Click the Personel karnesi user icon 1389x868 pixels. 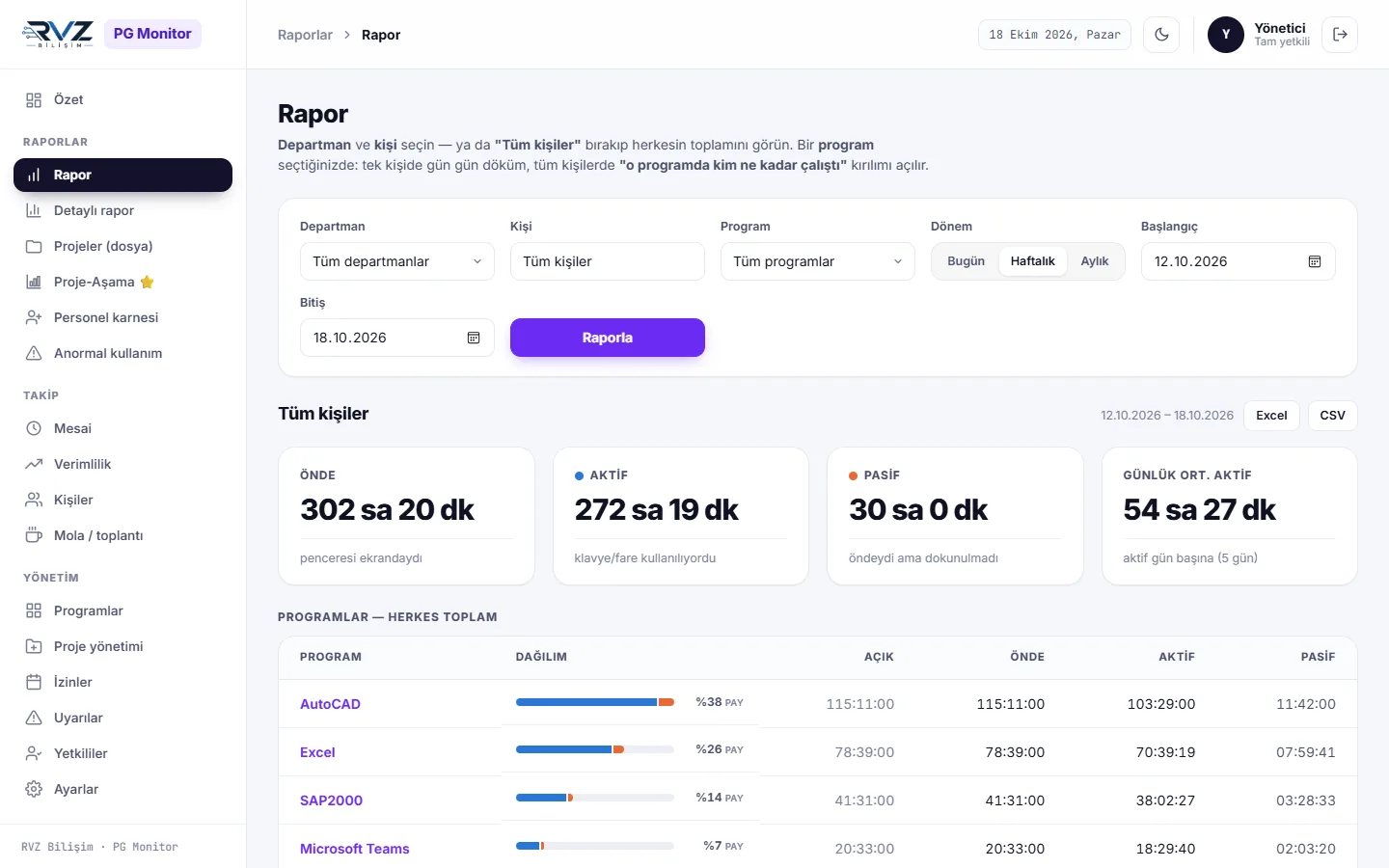[34, 317]
